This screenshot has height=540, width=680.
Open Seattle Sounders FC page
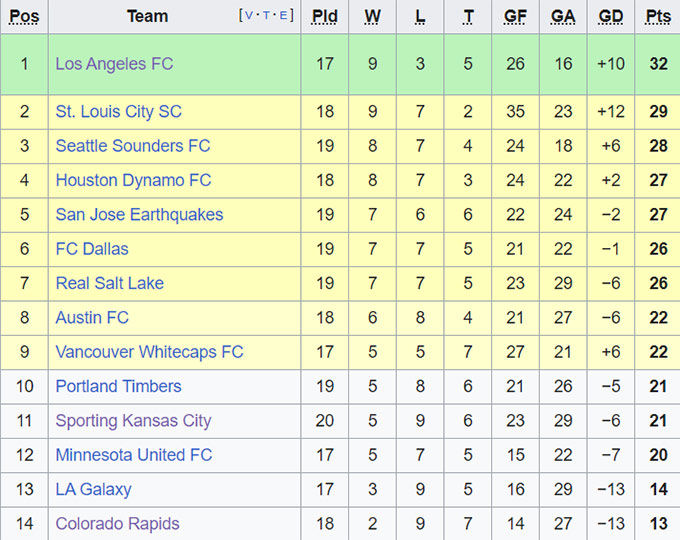(x=132, y=146)
